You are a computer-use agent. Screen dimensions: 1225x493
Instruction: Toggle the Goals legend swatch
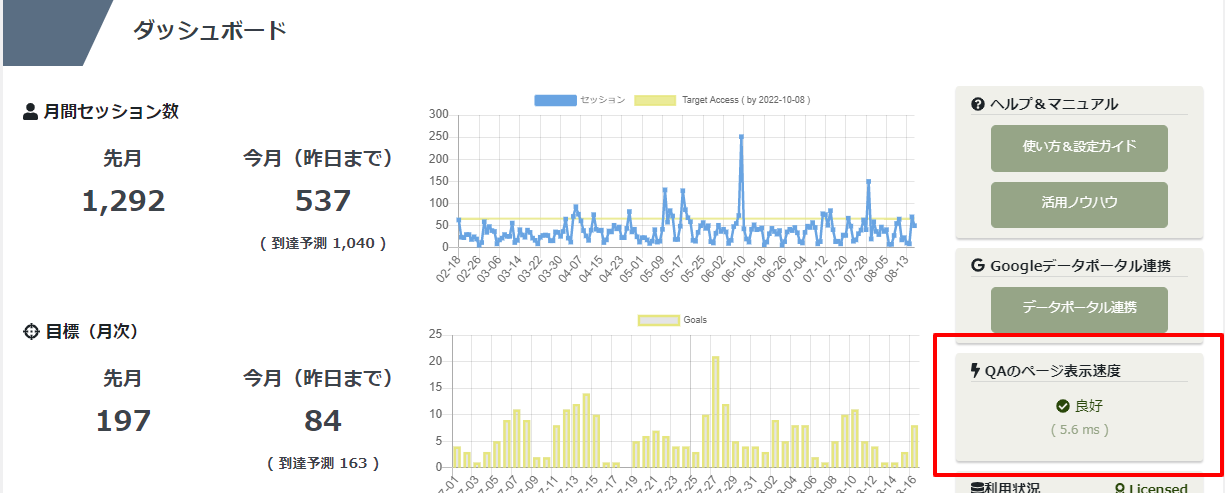click(658, 320)
